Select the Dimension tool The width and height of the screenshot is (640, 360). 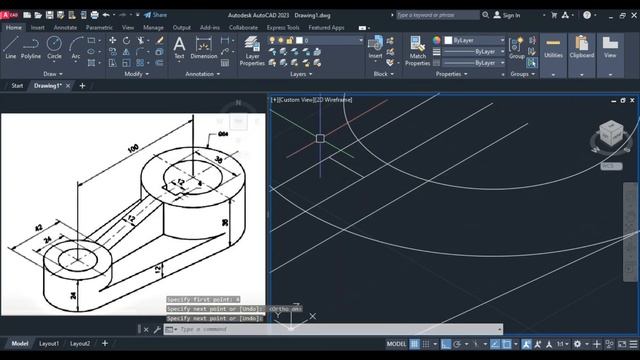203,48
